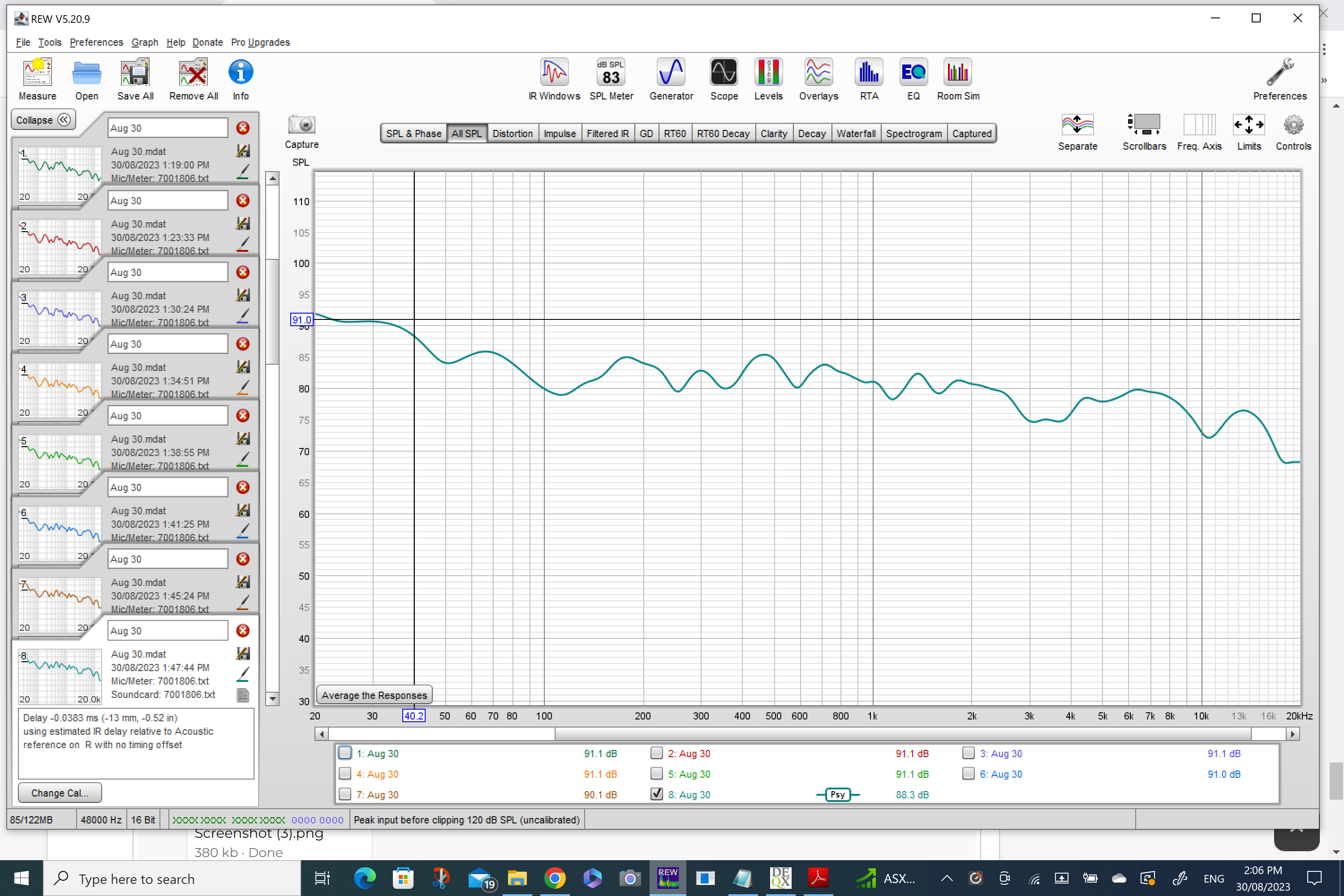Image resolution: width=1344 pixels, height=896 pixels.
Task: Click graph horizontal scroll right arrow
Action: [1292, 734]
